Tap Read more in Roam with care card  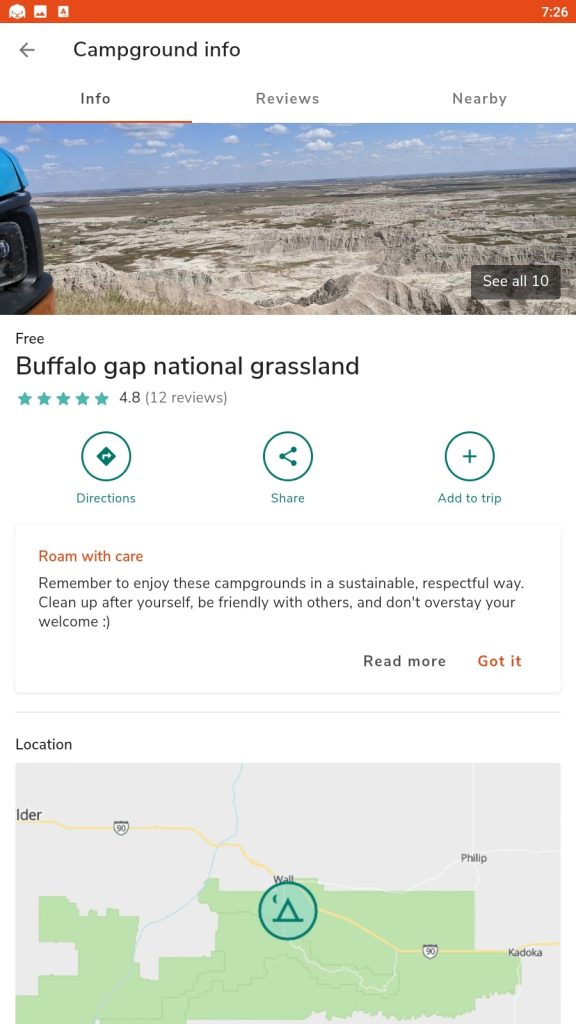click(404, 661)
